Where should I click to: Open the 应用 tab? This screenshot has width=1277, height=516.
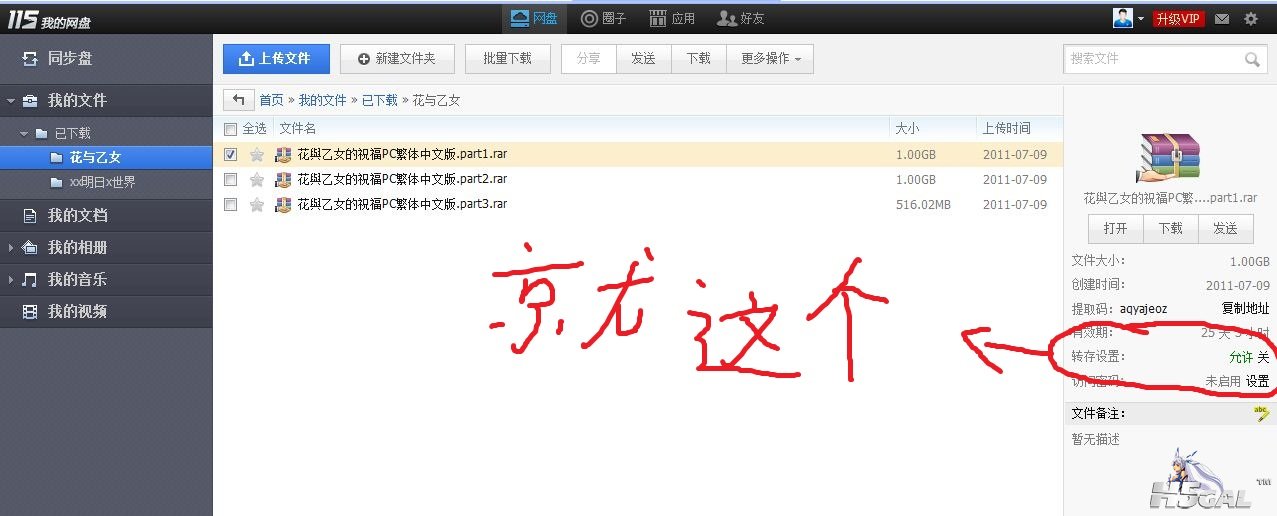tap(671, 18)
